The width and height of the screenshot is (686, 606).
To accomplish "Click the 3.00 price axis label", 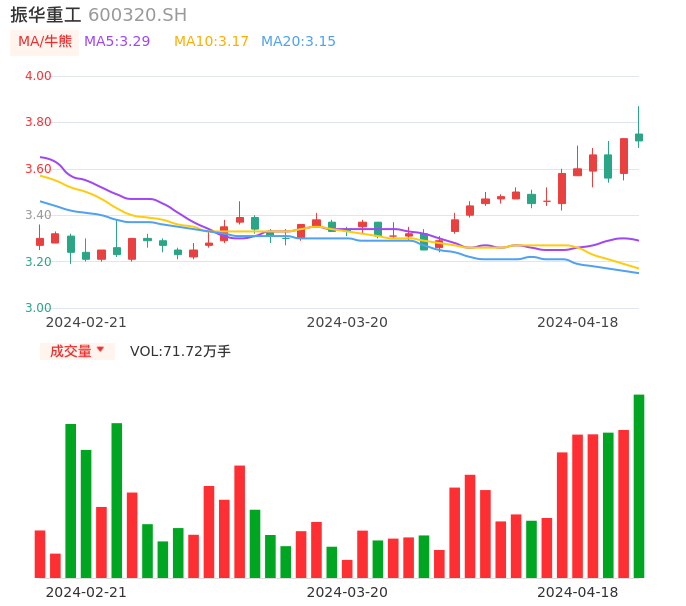I will 38,308.
